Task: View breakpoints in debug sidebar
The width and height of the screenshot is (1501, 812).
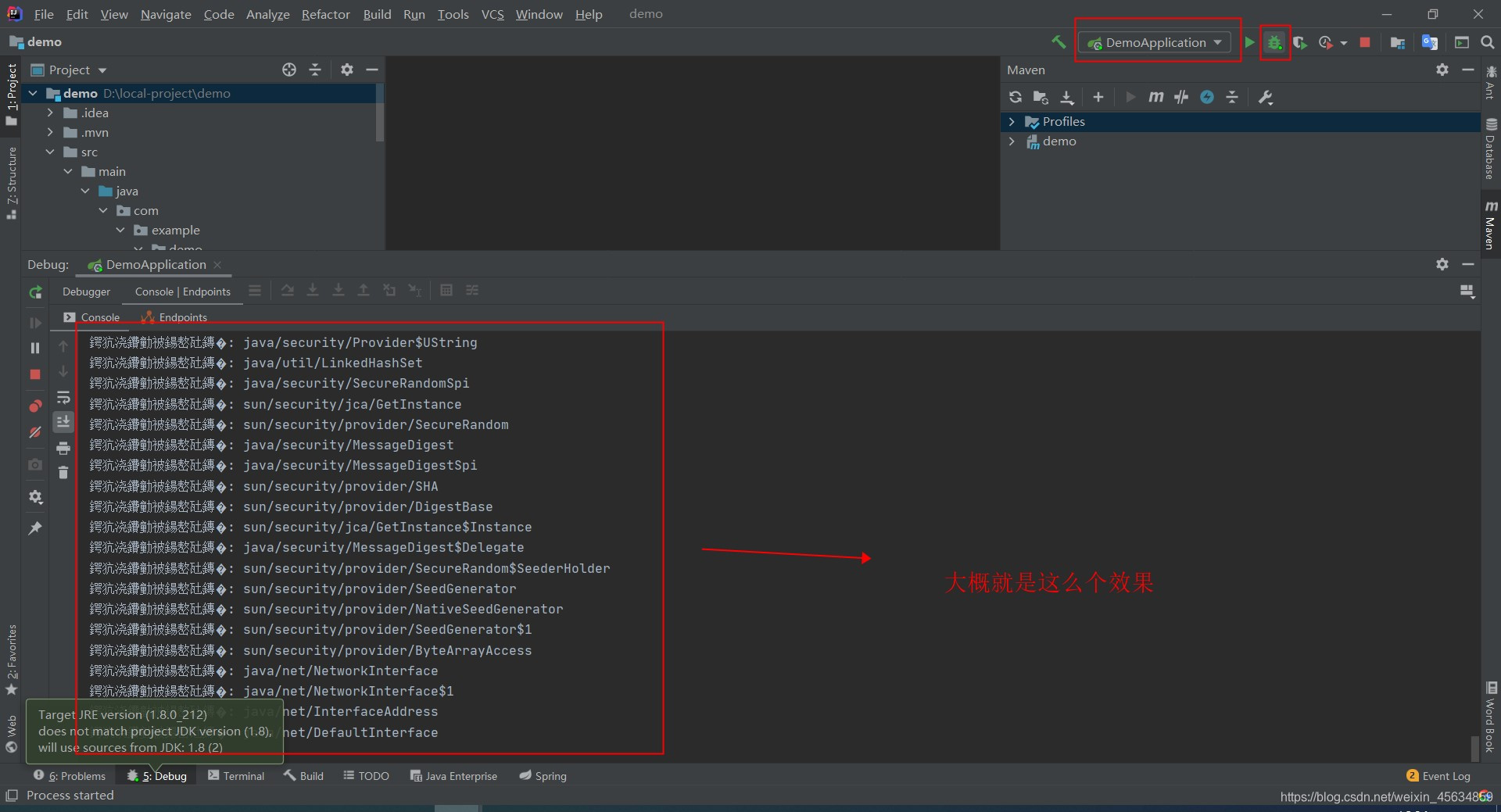Action: [35, 406]
